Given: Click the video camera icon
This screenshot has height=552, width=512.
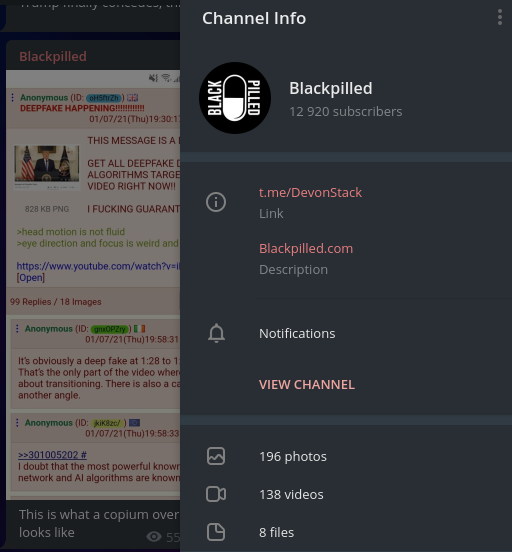Looking at the screenshot, I should click(x=216, y=494).
